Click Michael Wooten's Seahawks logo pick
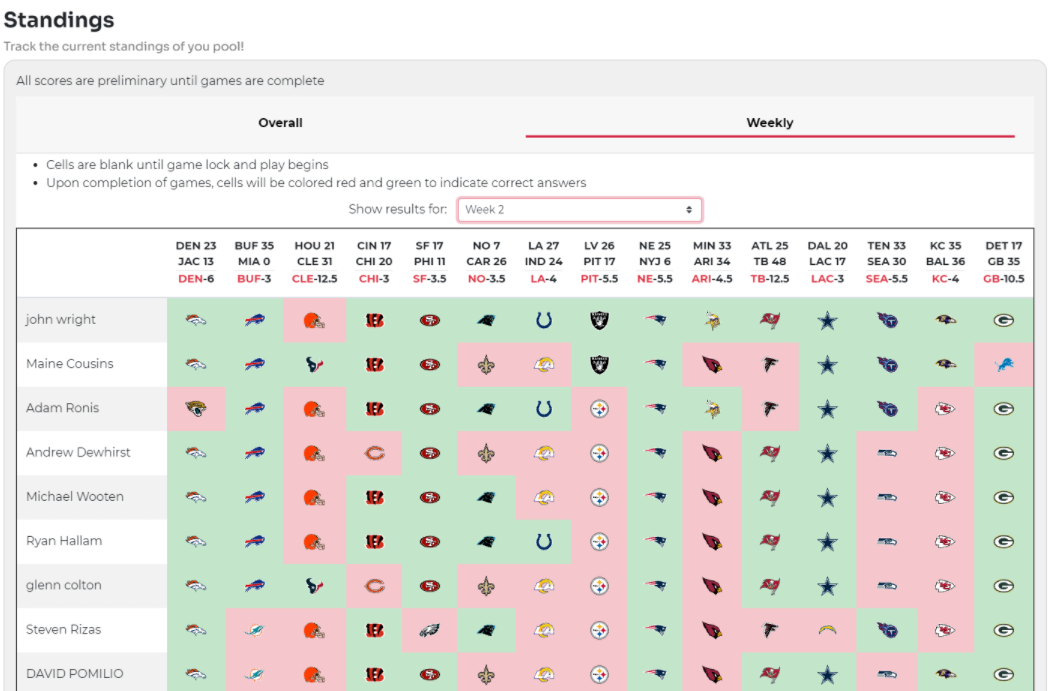This screenshot has width=1048, height=691. tap(887, 497)
